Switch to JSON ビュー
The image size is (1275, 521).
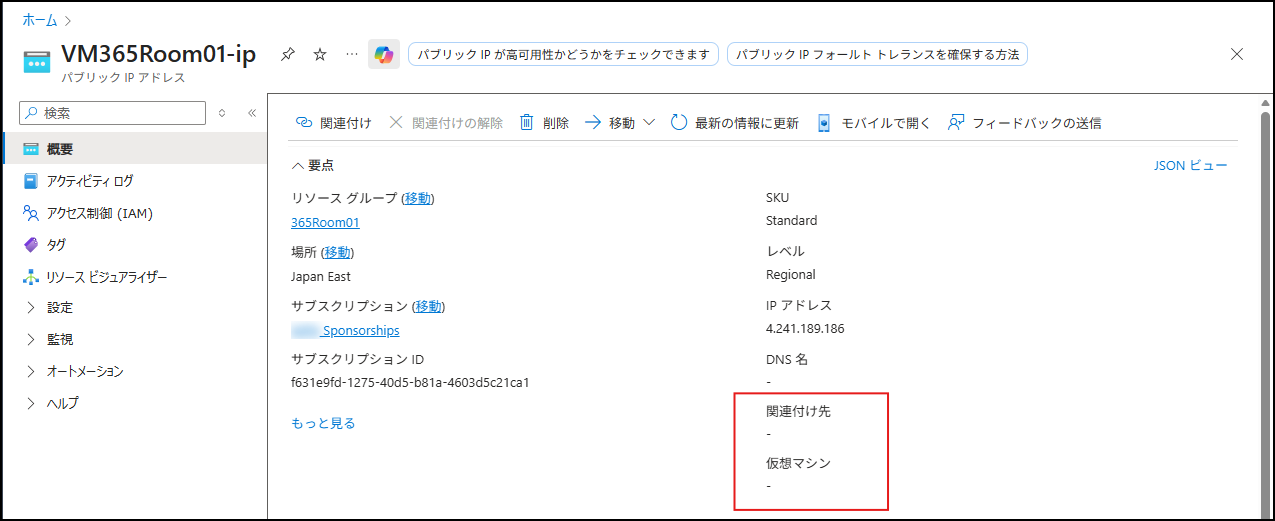coord(1190,166)
